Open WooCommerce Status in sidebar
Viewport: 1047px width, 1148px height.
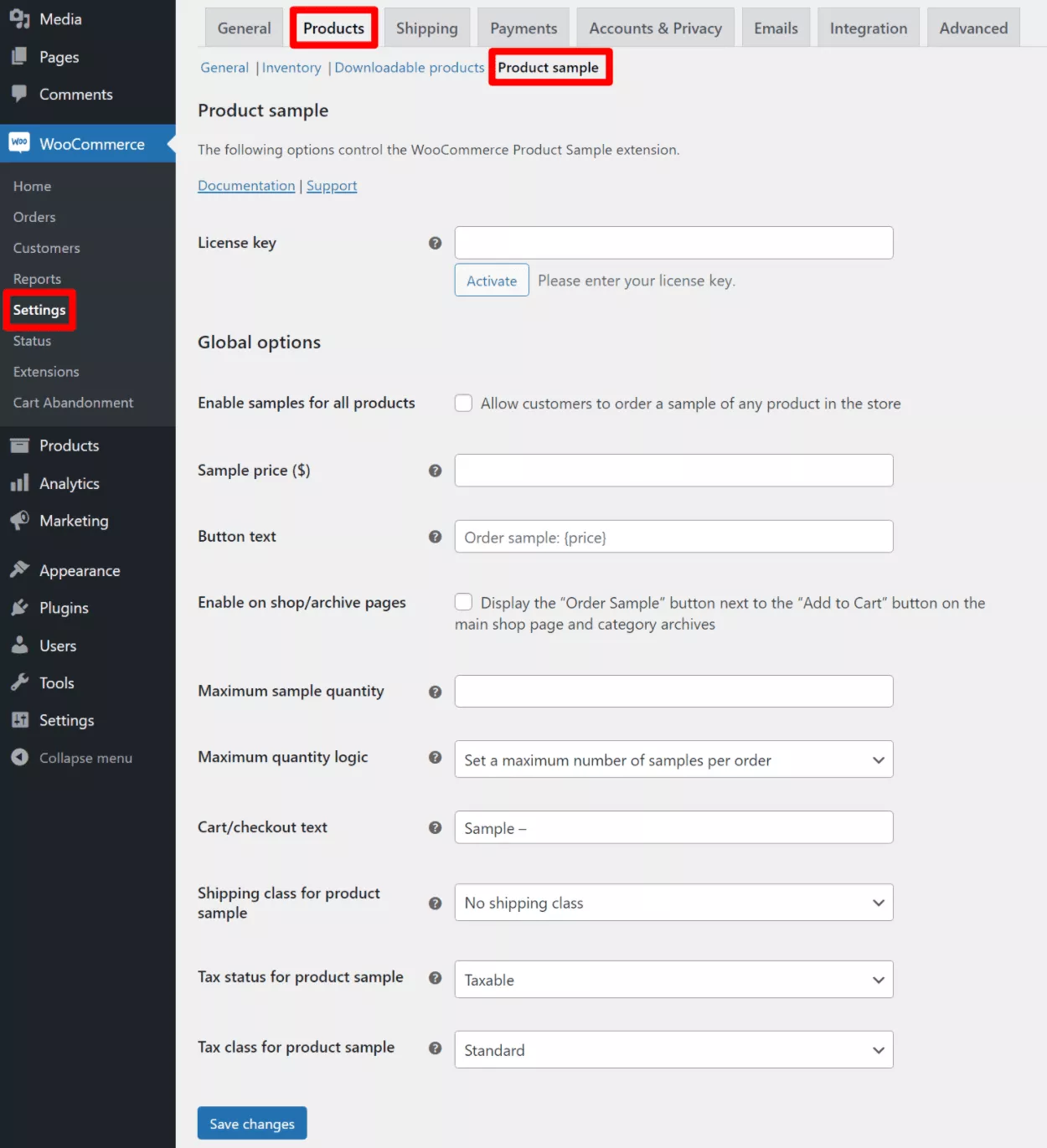click(x=32, y=341)
